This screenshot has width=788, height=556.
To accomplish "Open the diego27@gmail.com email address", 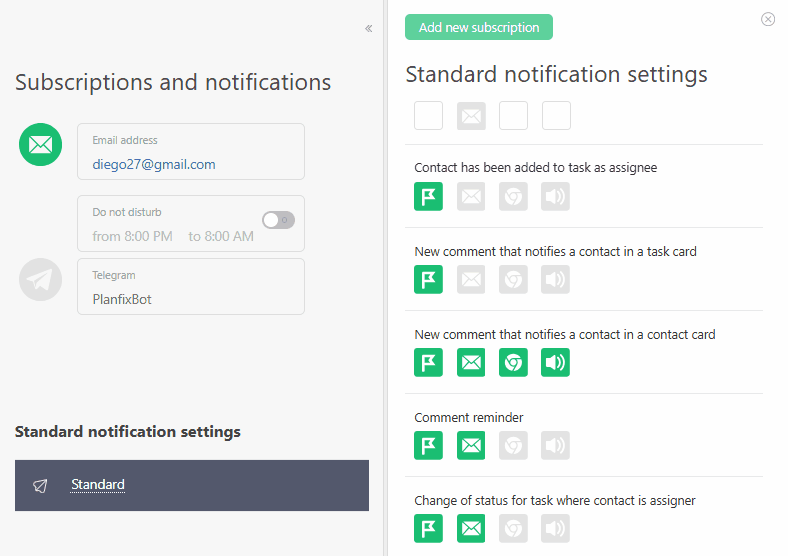I will 154,164.
